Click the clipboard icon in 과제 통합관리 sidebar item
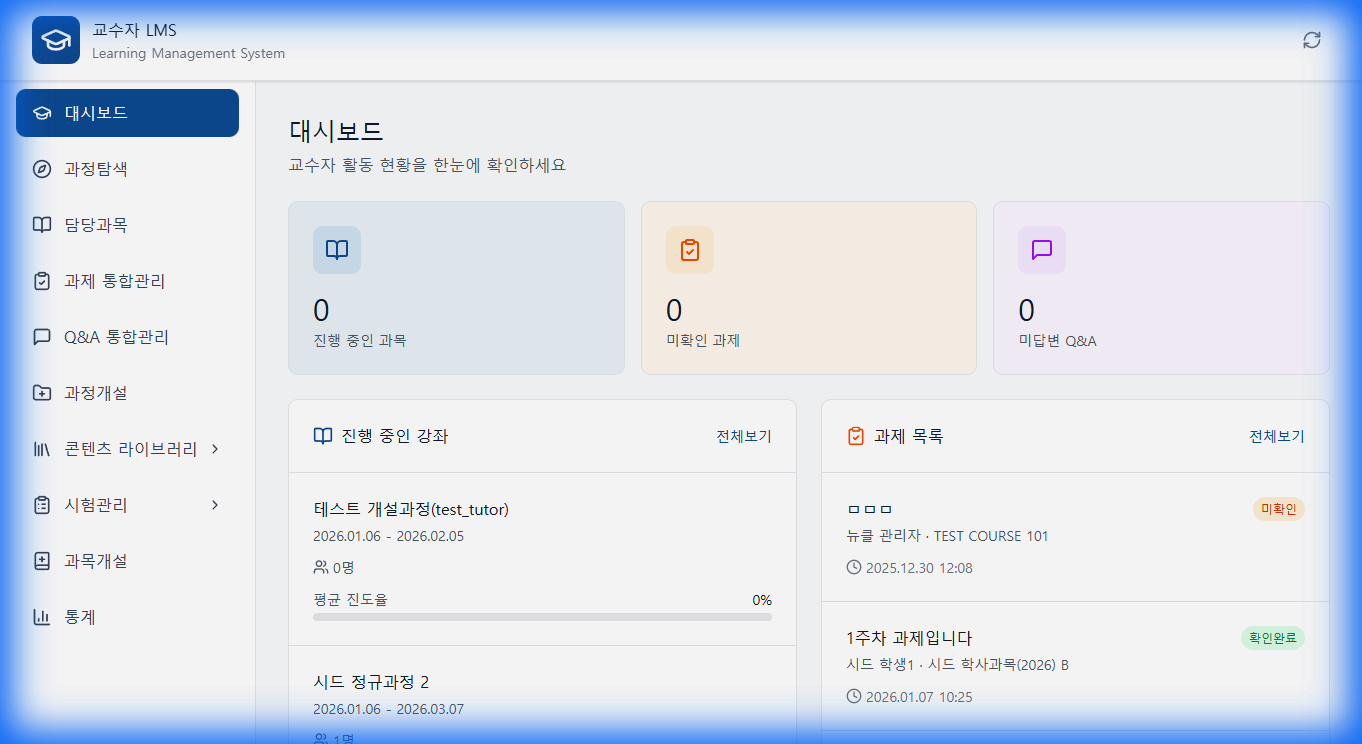 41,281
